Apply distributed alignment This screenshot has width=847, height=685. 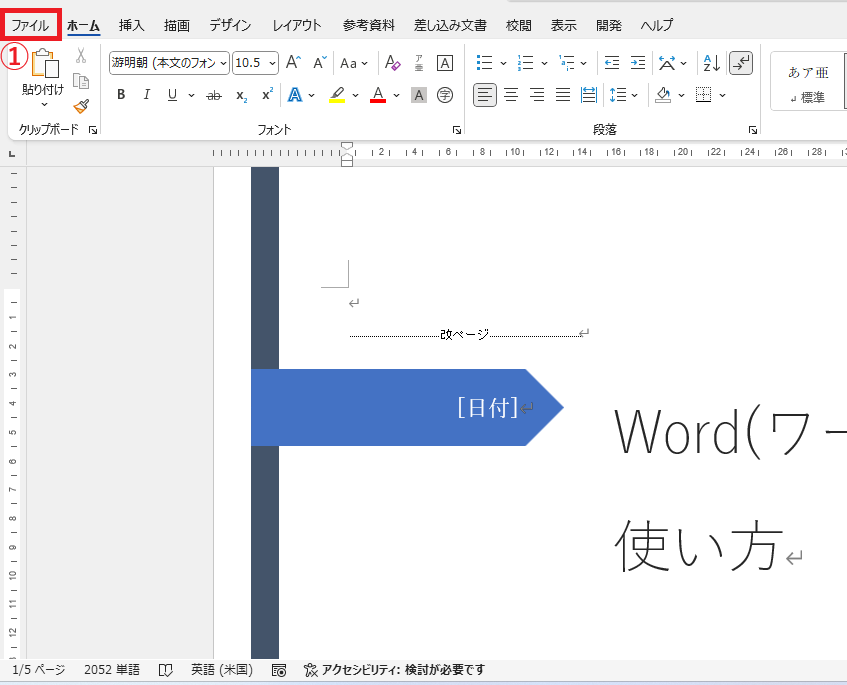[589, 96]
